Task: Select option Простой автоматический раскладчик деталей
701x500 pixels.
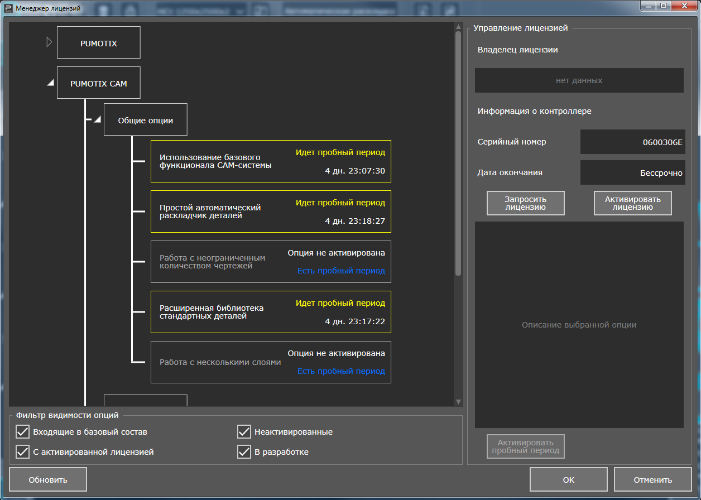Action: pyautogui.click(x=271, y=212)
